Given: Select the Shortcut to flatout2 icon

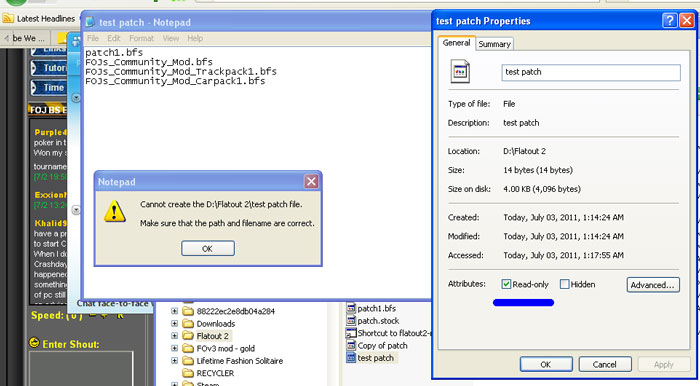Looking at the screenshot, I should [351, 333].
